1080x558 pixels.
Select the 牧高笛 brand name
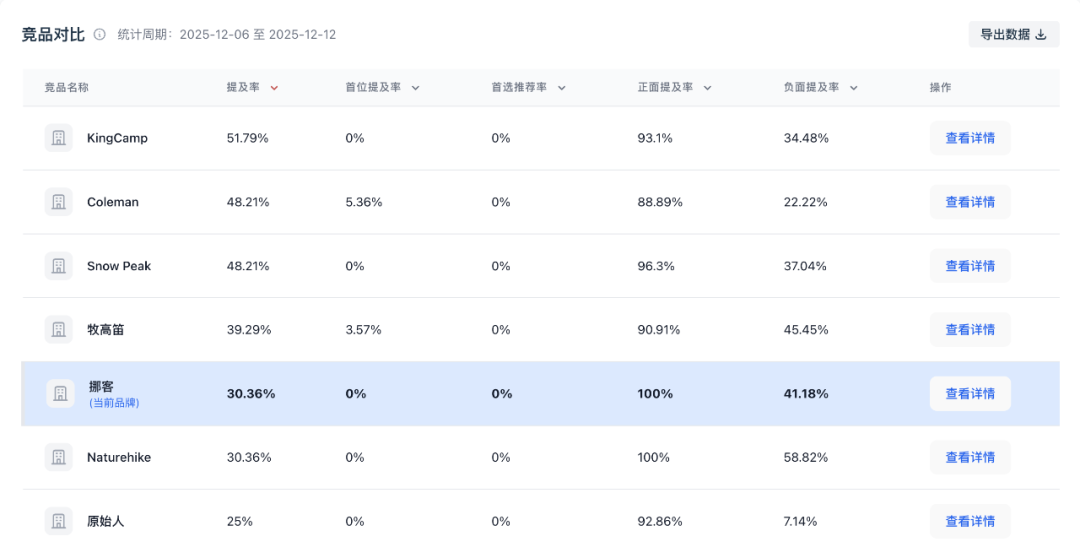coord(105,329)
